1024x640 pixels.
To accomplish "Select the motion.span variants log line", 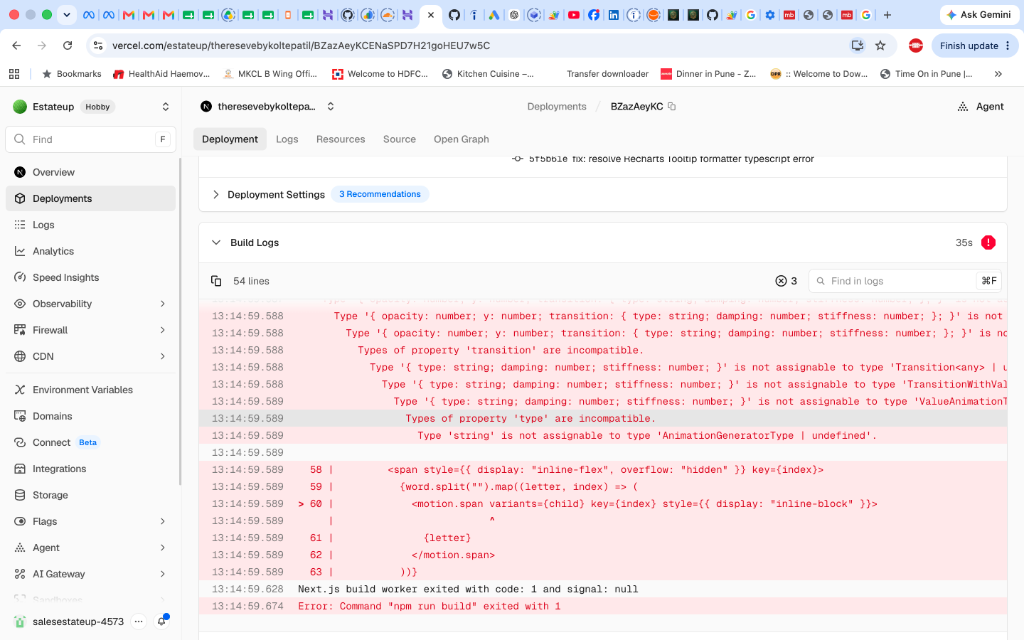I will tap(603, 504).
